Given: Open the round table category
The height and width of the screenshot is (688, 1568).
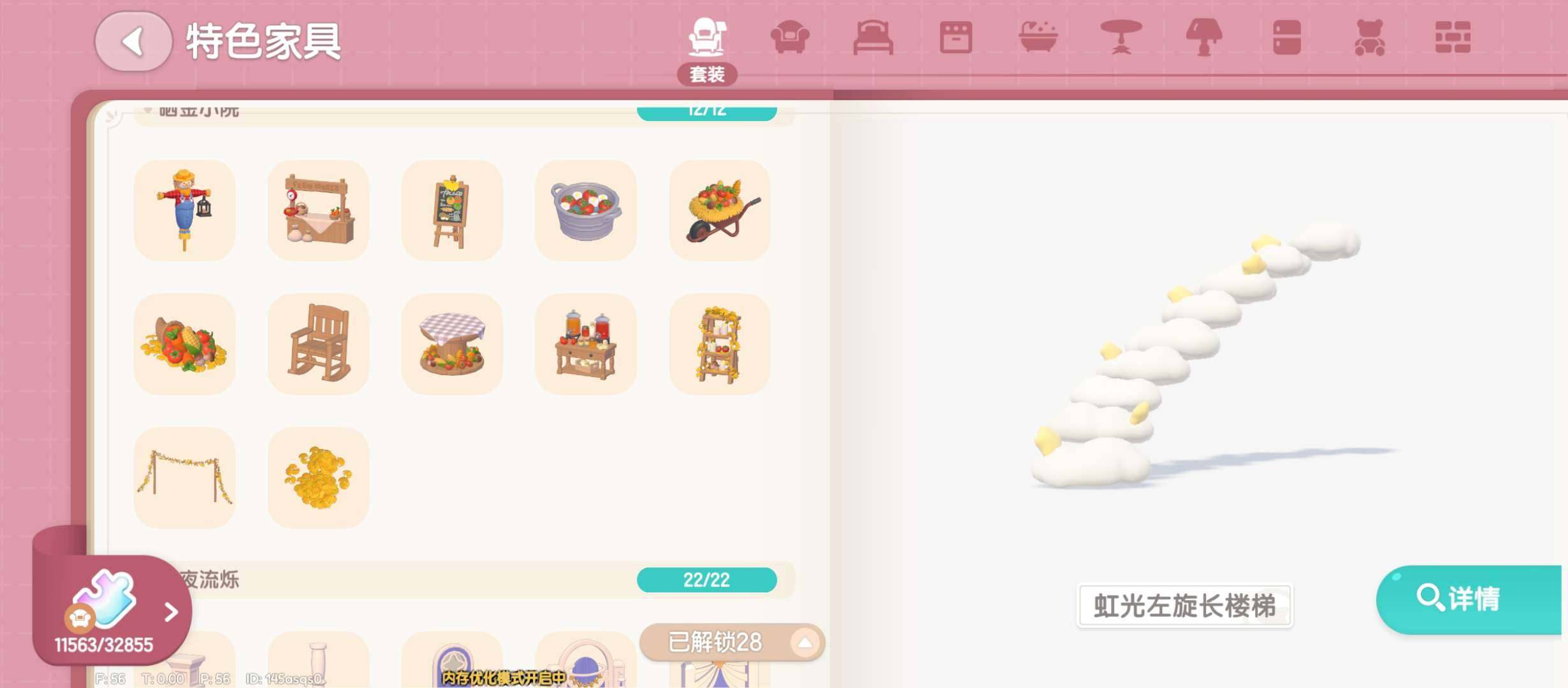Looking at the screenshot, I should pyautogui.click(x=1121, y=37).
